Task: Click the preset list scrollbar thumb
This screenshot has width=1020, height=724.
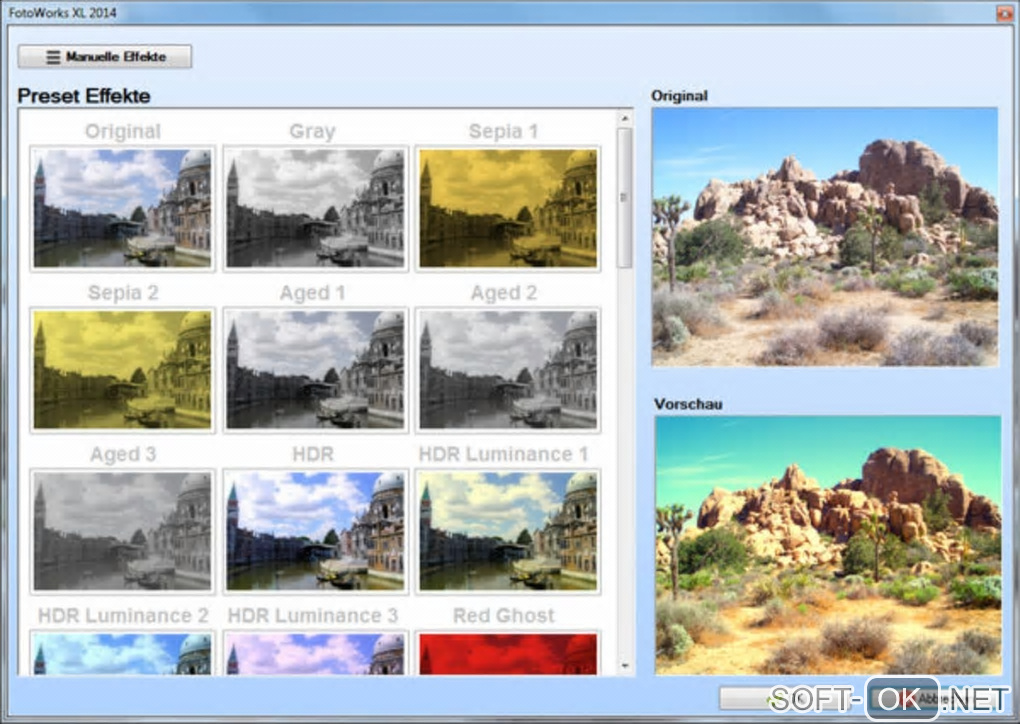Action: [624, 198]
